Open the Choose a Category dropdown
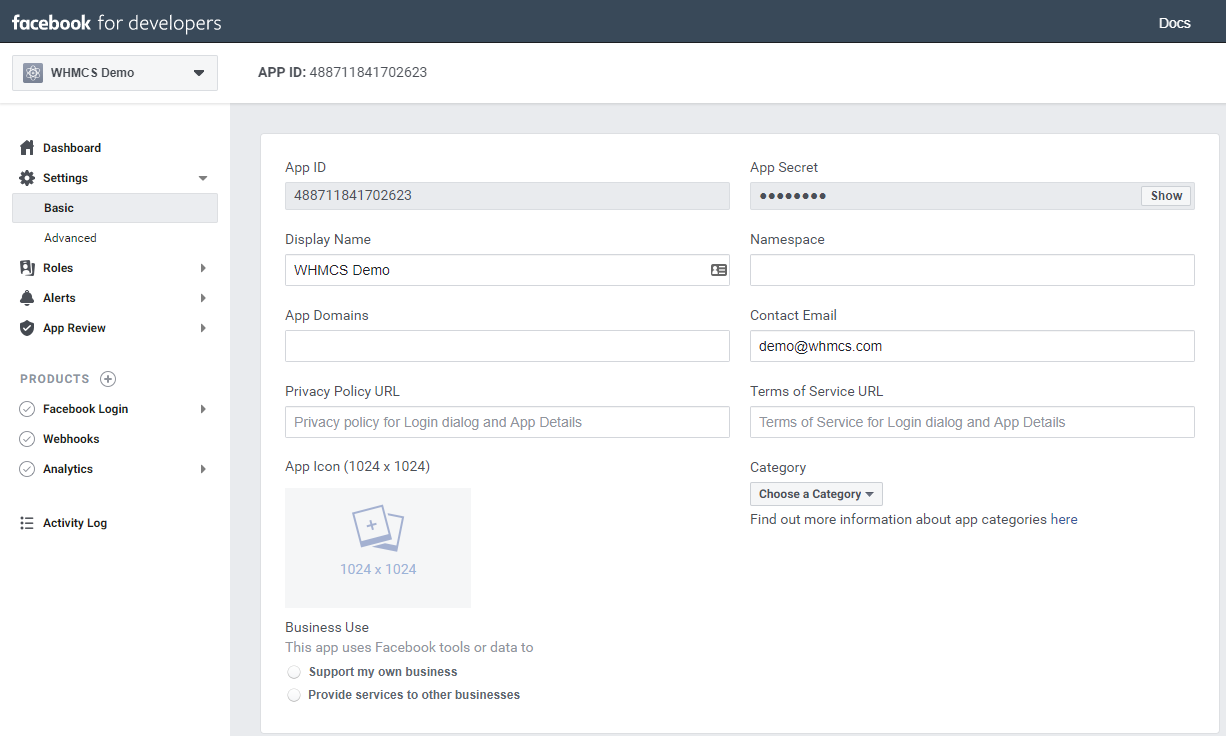 click(x=816, y=494)
